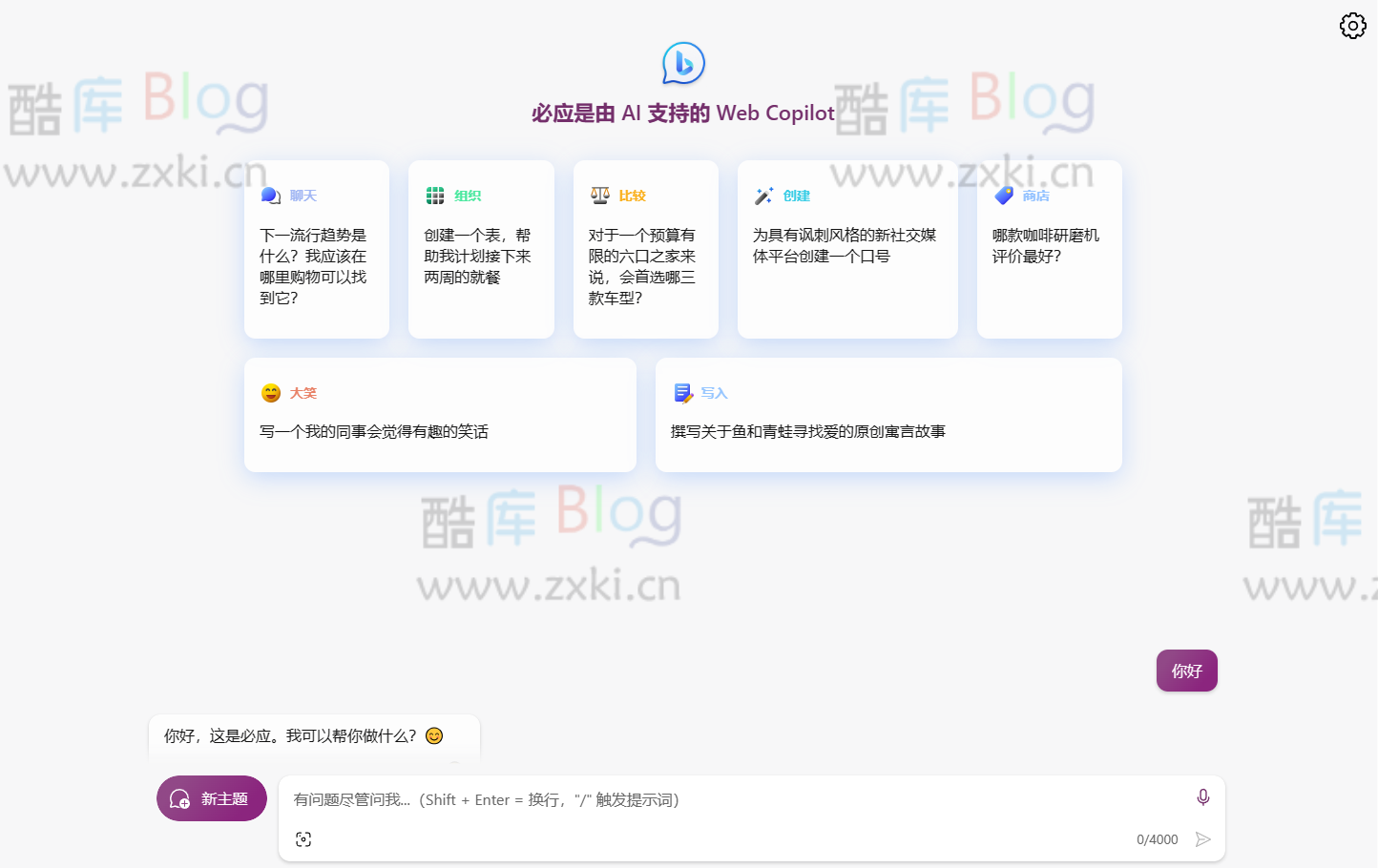The height and width of the screenshot is (868, 1378).
Task: Open the settings gear
Action: click(x=1352, y=26)
